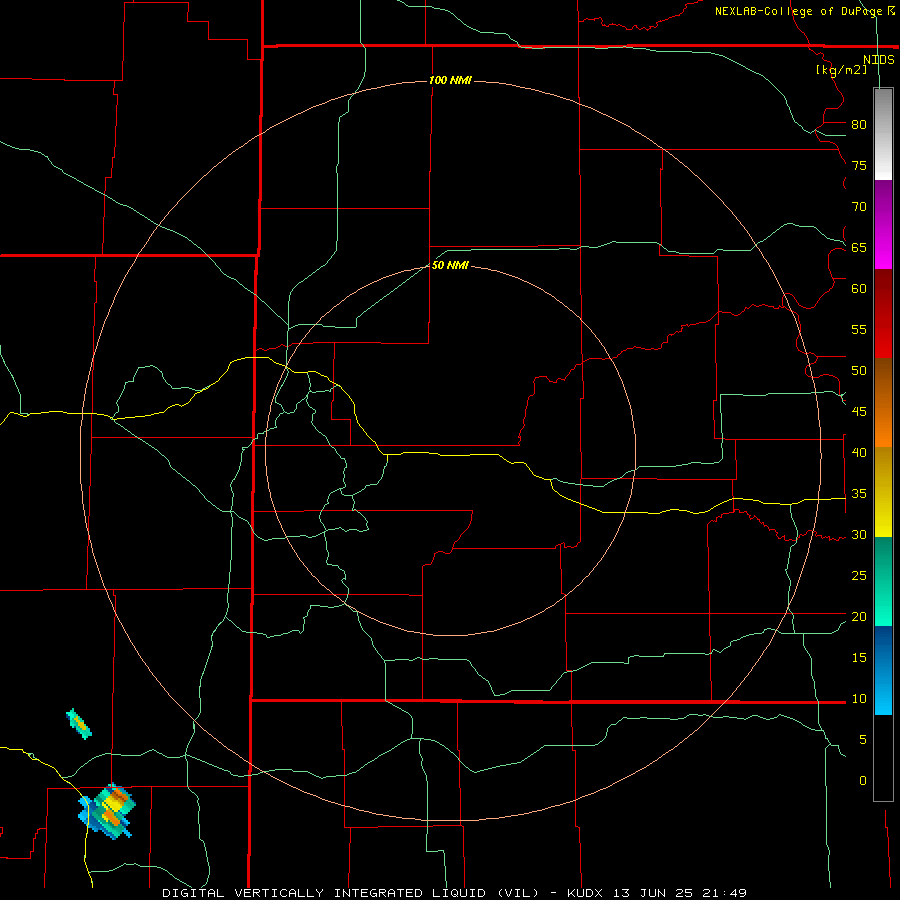Image resolution: width=900 pixels, height=900 pixels.
Task: Click the 15 value on VIL scale
Action: (x=859, y=658)
